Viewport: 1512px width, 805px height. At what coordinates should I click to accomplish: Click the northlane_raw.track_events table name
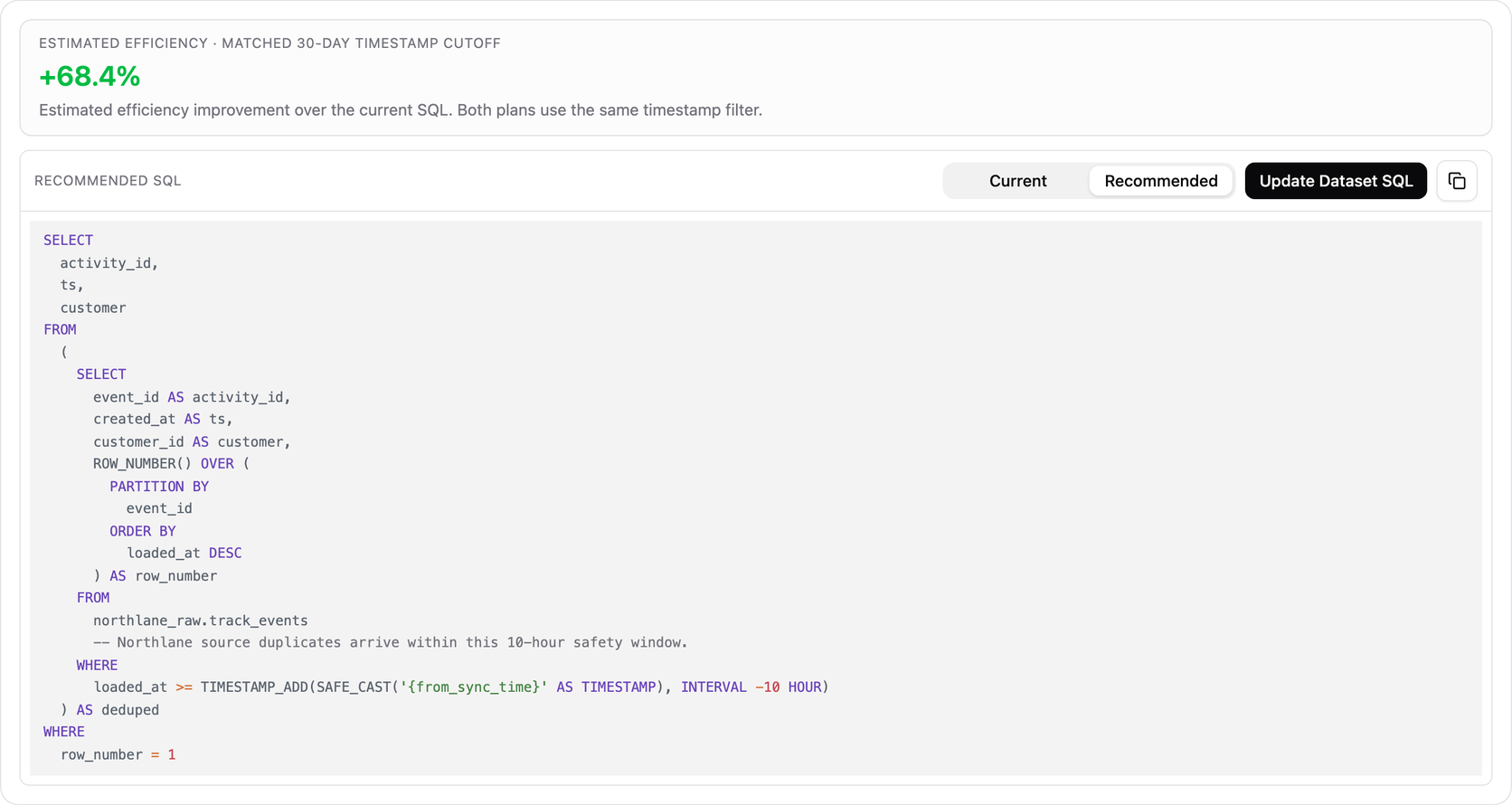(201, 620)
